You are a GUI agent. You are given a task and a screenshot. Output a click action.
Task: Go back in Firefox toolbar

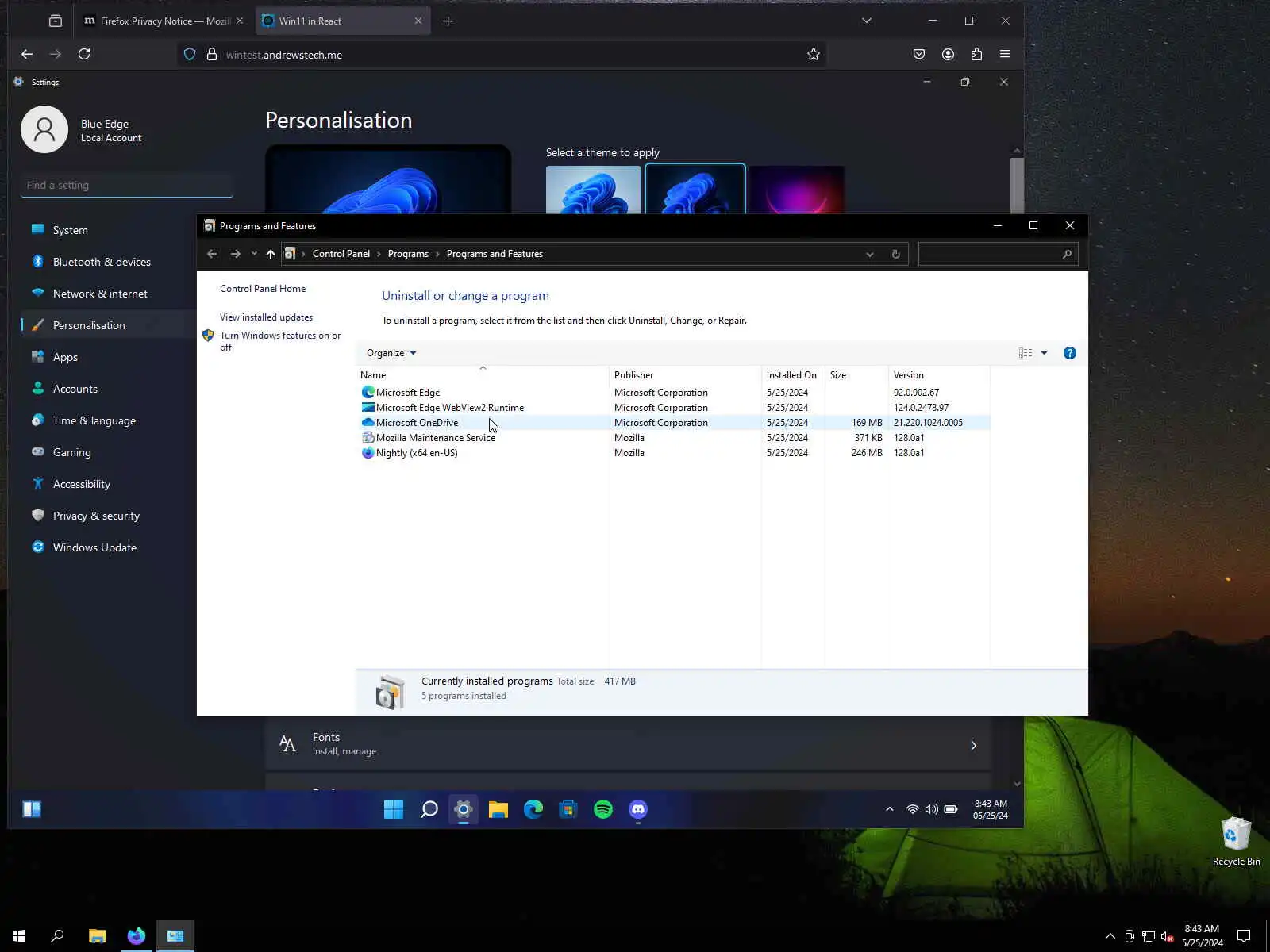(27, 54)
